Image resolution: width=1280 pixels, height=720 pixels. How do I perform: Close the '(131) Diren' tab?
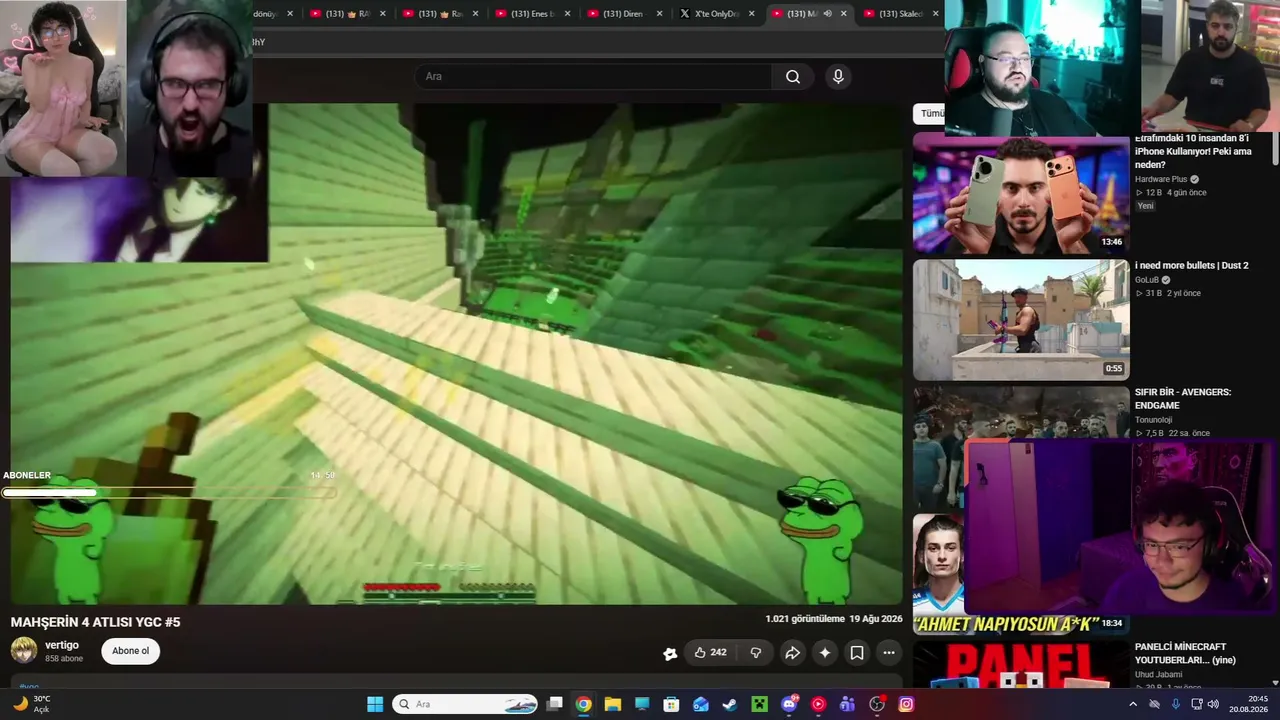point(659,14)
